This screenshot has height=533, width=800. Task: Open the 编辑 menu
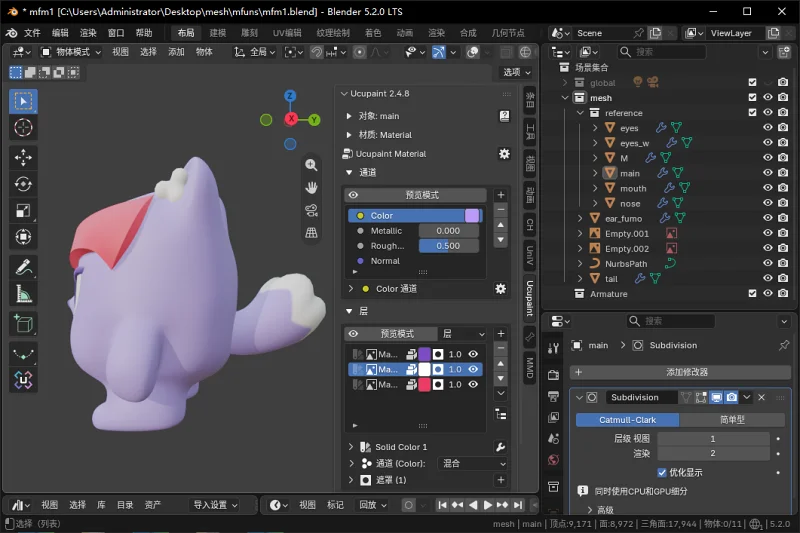[60, 33]
